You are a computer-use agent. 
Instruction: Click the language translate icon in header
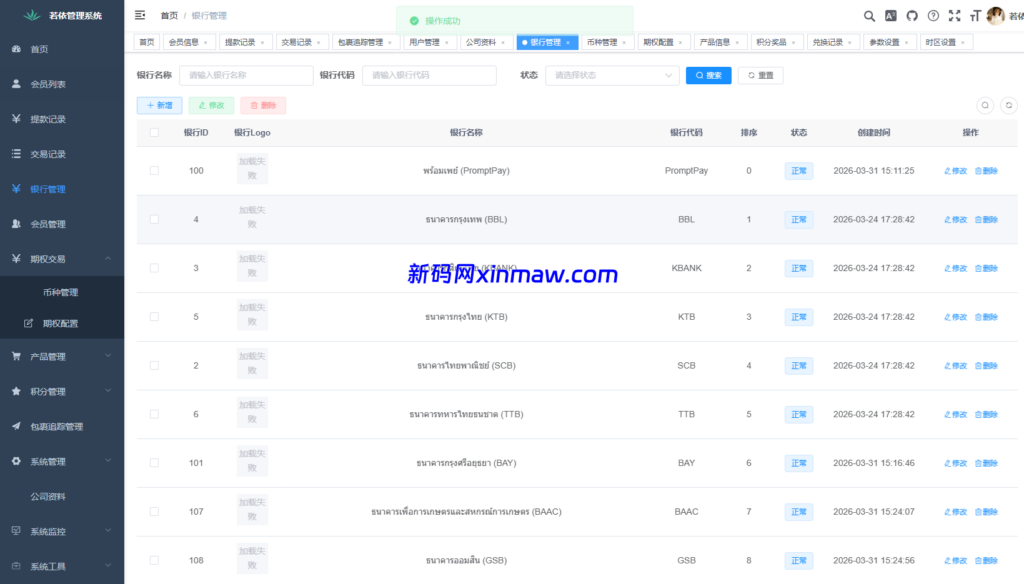(891, 16)
